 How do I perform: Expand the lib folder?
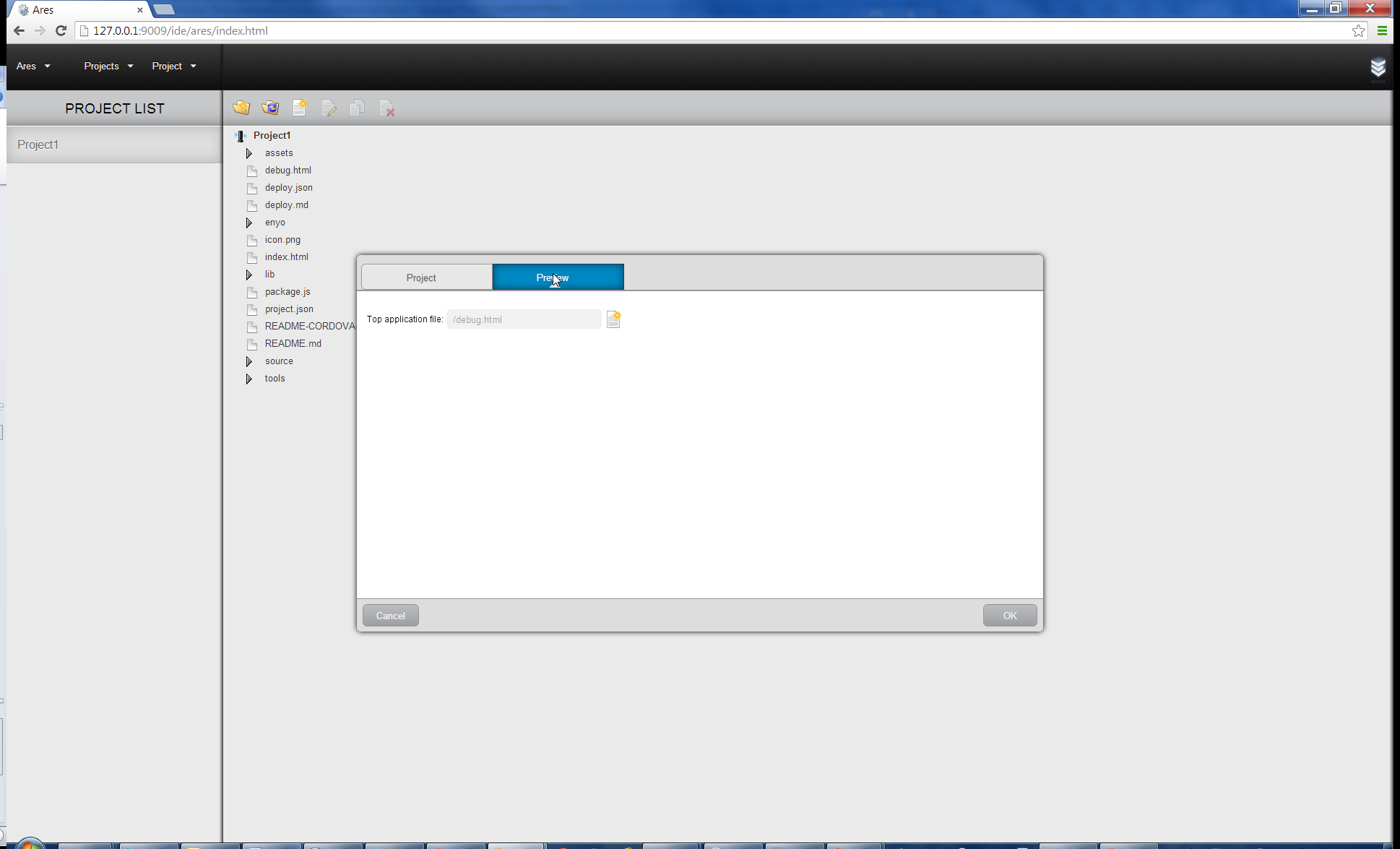[249, 275]
